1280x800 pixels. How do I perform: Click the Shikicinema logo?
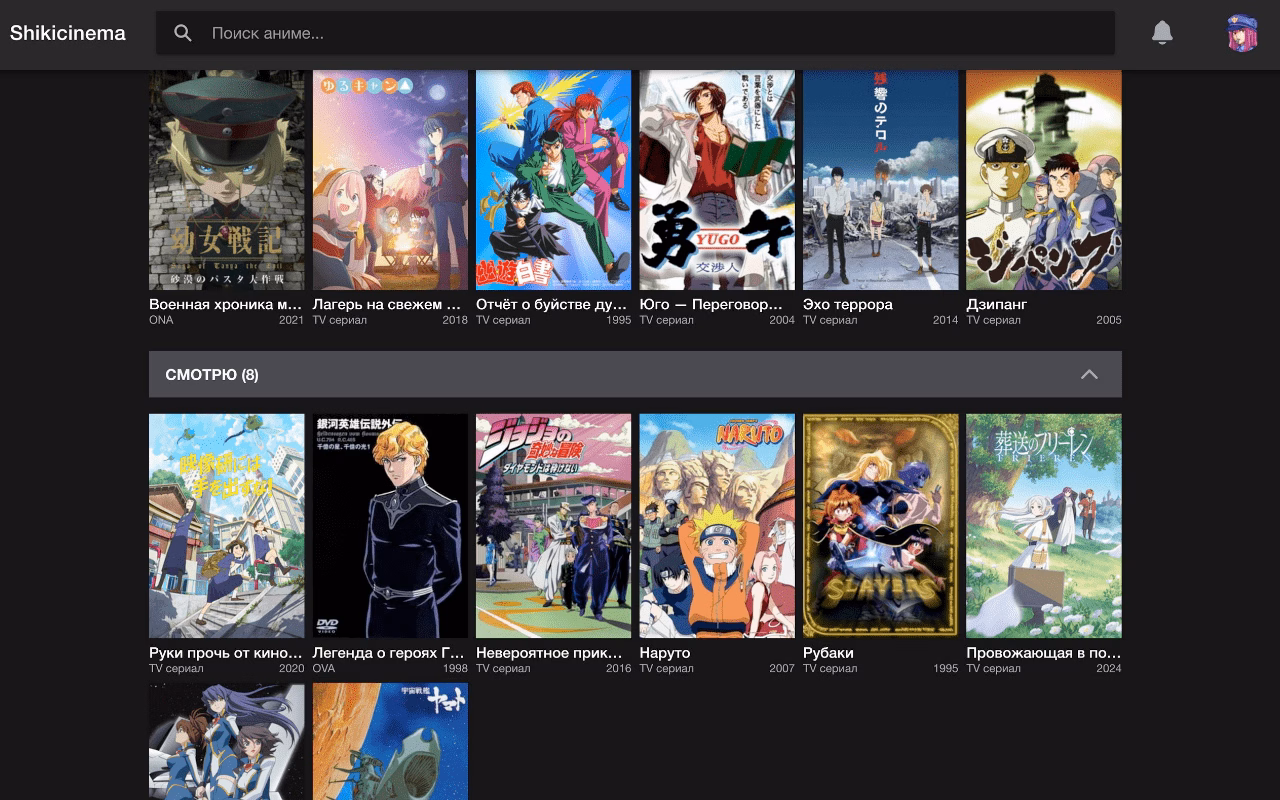coord(67,32)
